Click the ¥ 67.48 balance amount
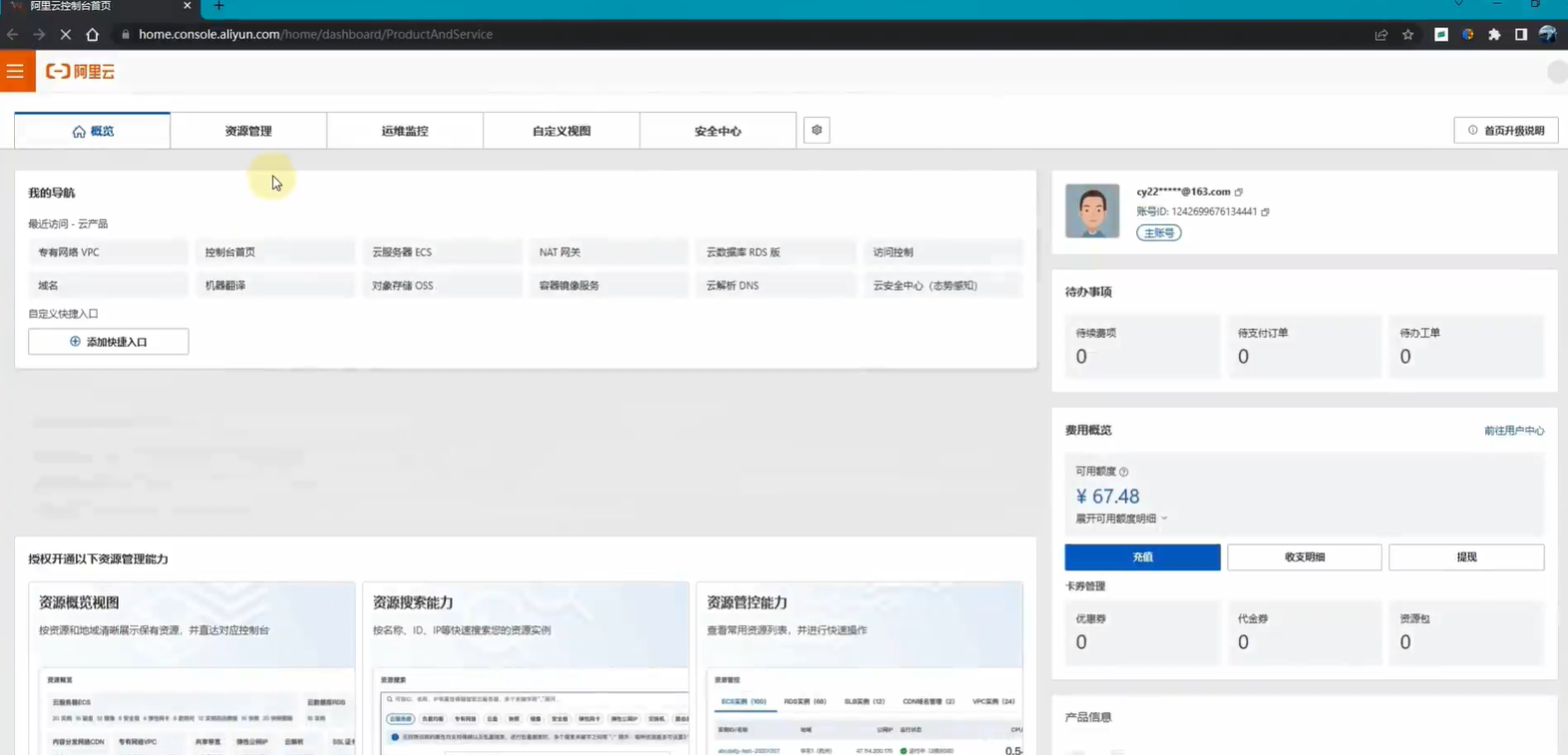The image size is (1568, 755). click(x=1107, y=496)
